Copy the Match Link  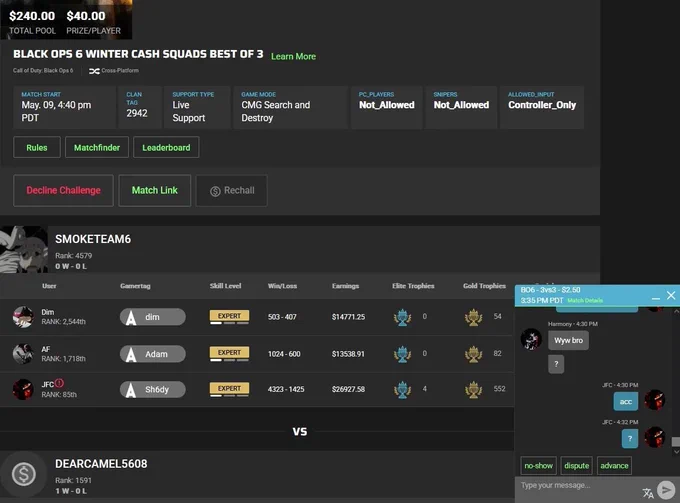tap(154, 190)
